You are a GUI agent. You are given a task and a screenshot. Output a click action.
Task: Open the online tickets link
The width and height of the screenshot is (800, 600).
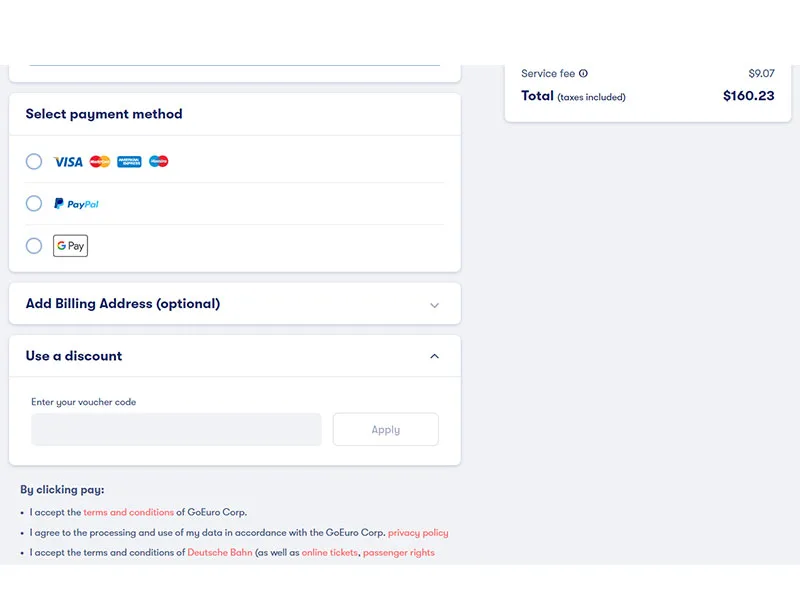coord(330,553)
